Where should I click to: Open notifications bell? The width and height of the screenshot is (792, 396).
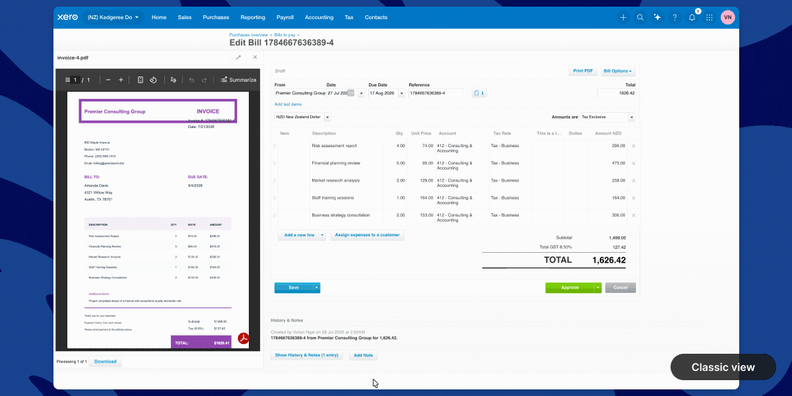tap(692, 17)
